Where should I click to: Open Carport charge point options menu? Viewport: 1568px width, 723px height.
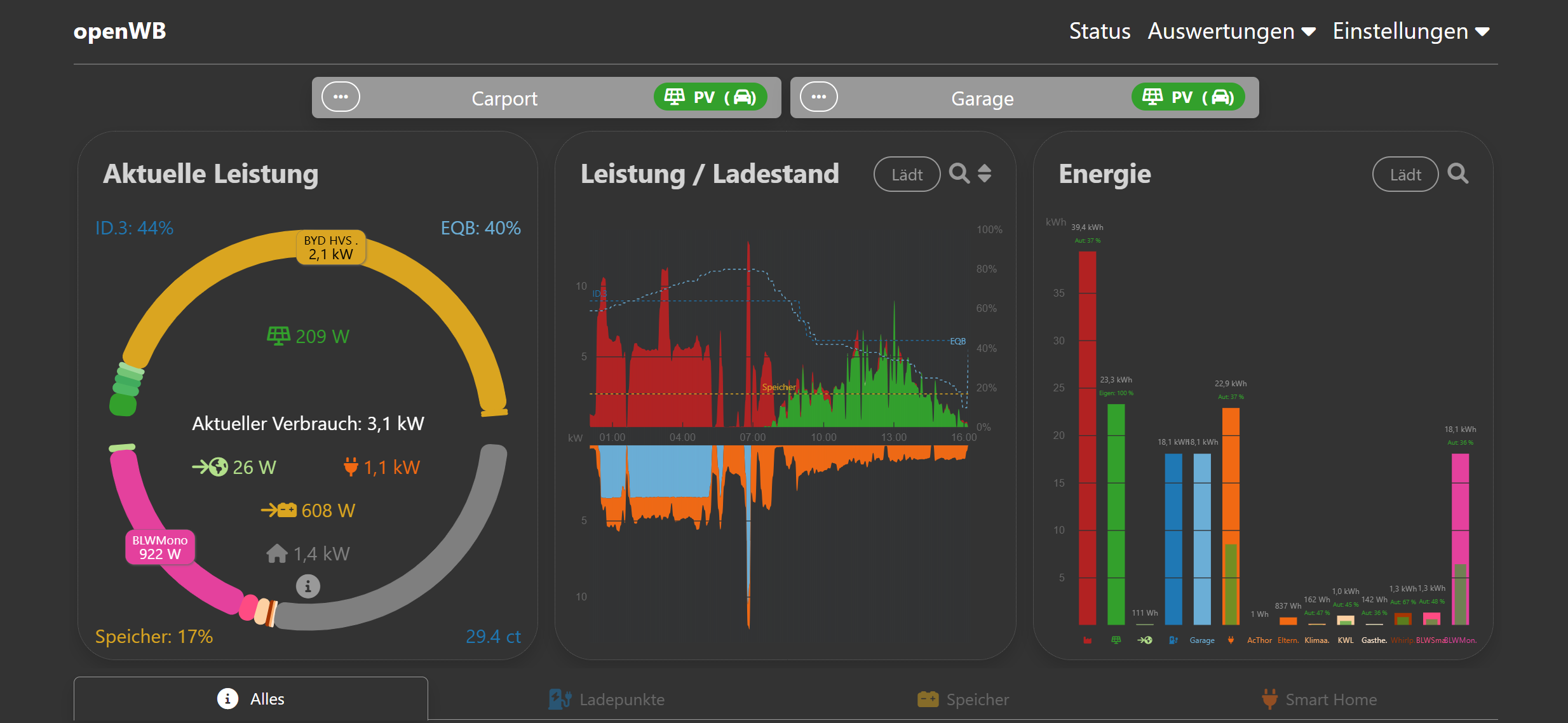[341, 97]
